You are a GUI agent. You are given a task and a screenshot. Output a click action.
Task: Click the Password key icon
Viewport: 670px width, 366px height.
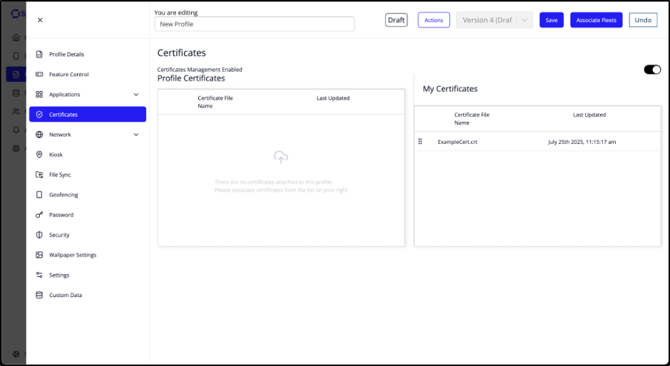click(x=39, y=215)
